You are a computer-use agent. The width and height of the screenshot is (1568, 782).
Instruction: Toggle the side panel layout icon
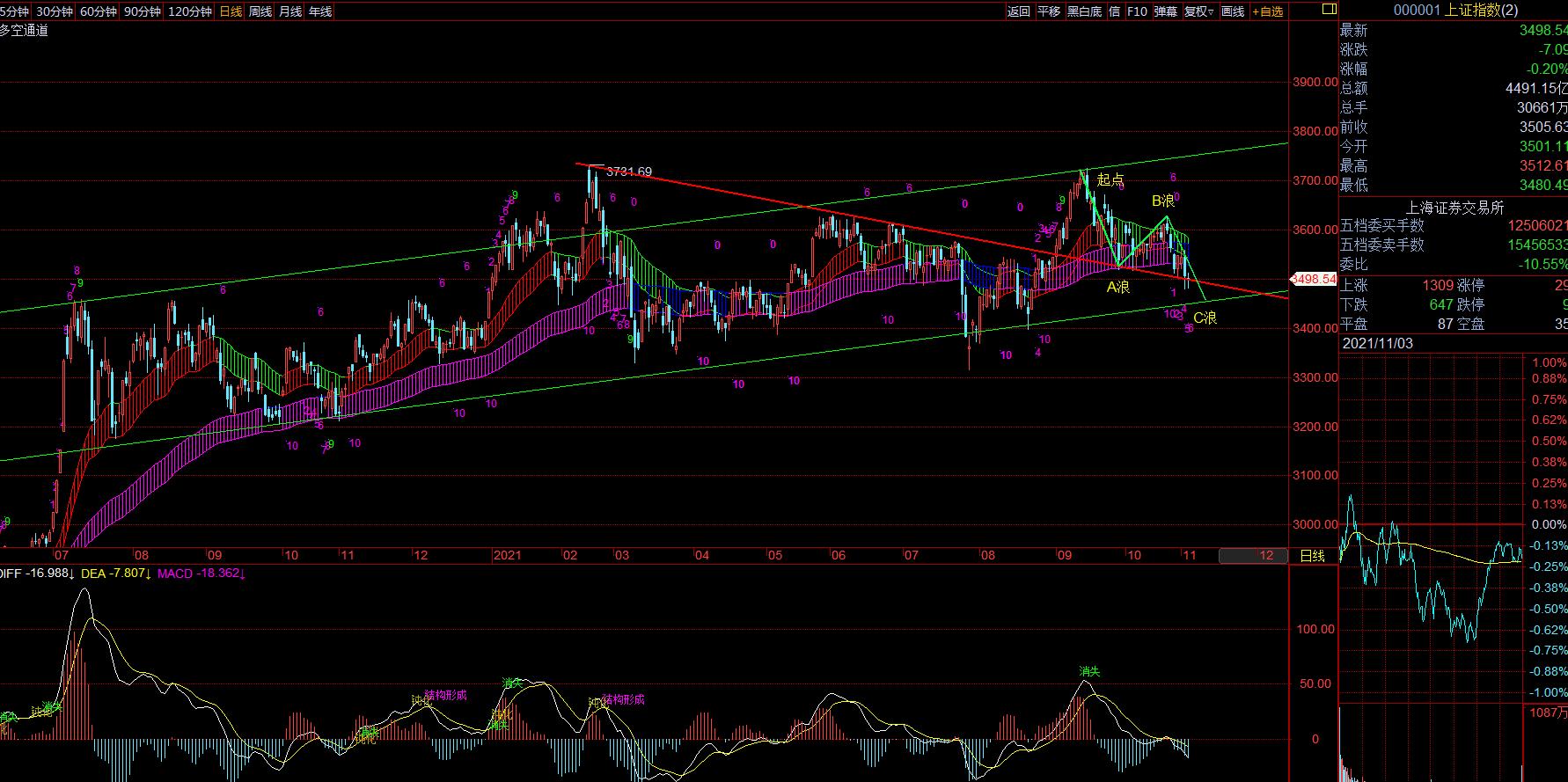(1328, 10)
